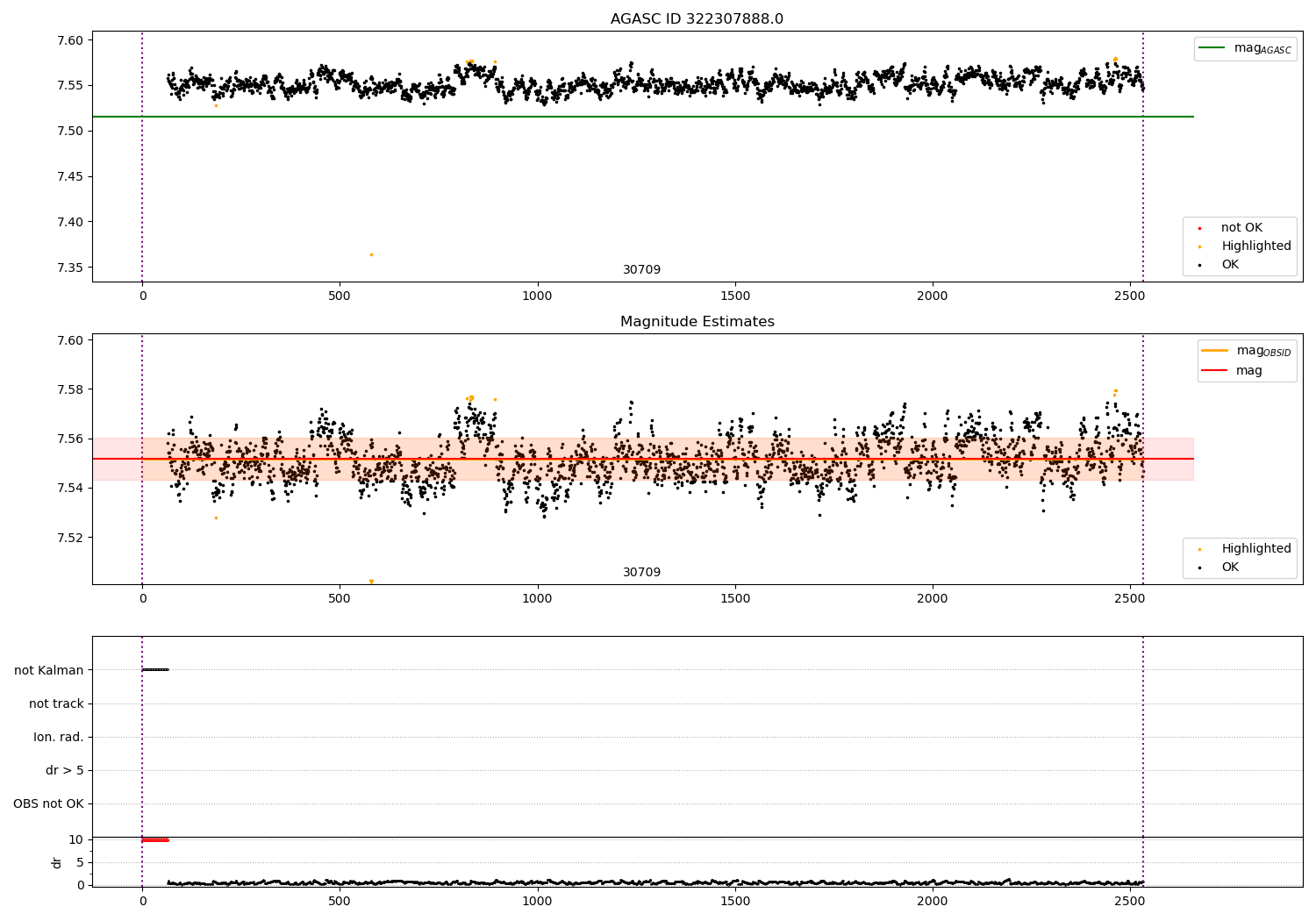Click the black "not Kalman" markers near time zero

click(x=155, y=670)
